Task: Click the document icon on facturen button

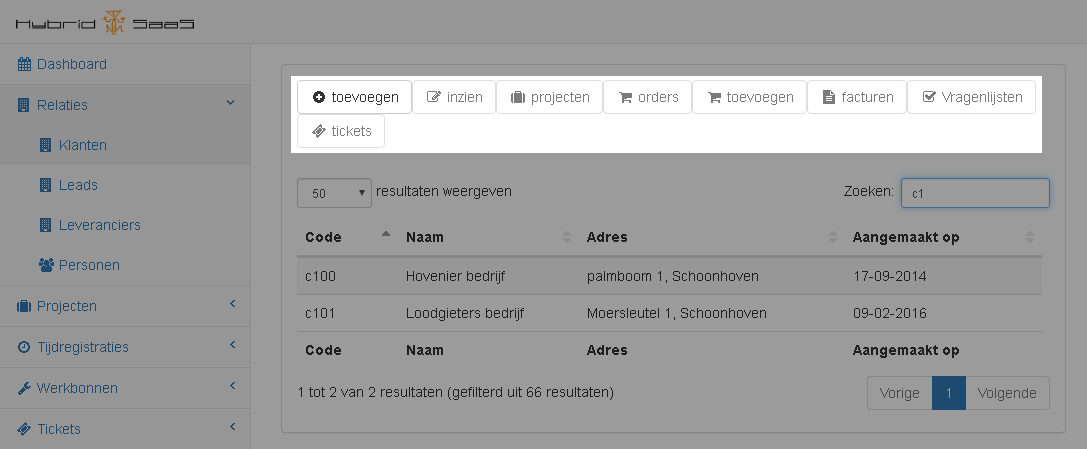Action: (x=828, y=97)
